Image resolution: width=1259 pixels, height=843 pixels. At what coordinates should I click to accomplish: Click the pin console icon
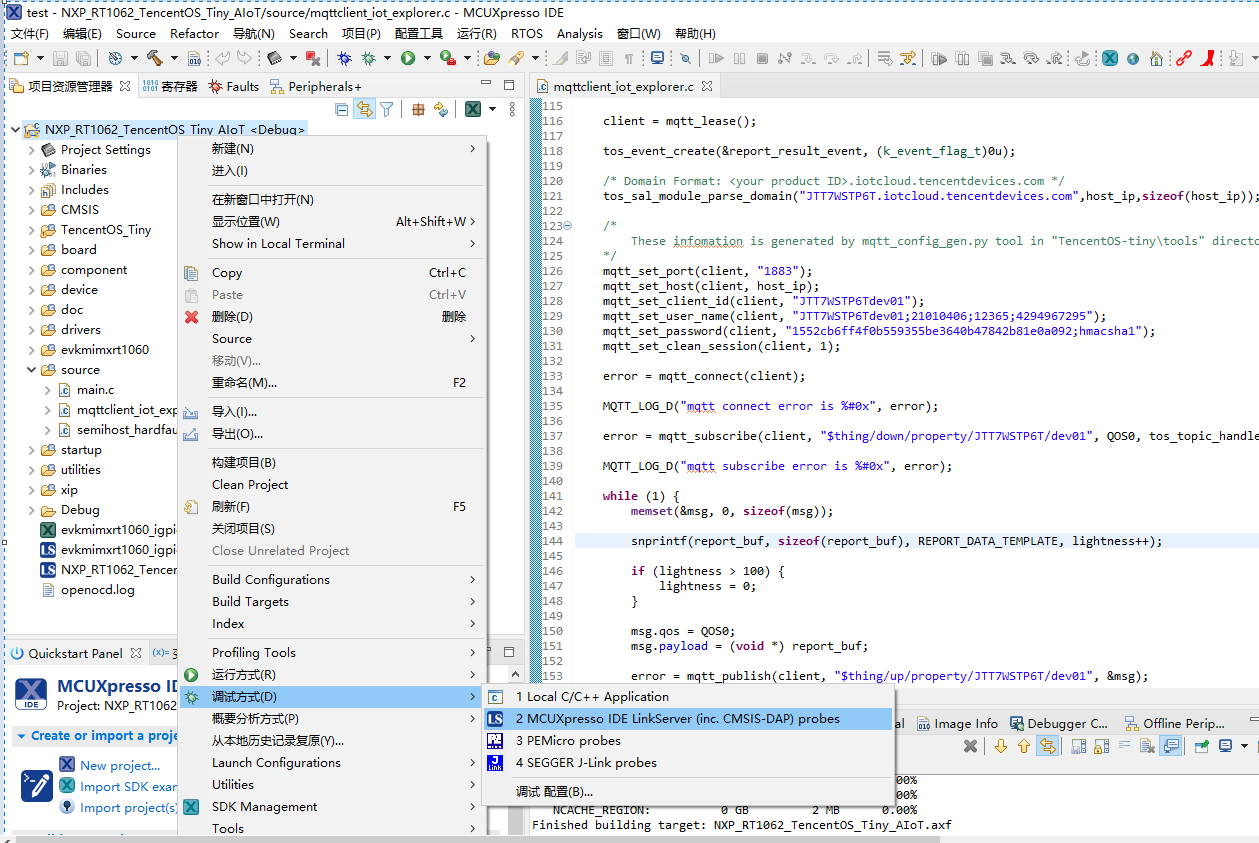[x=1202, y=746]
